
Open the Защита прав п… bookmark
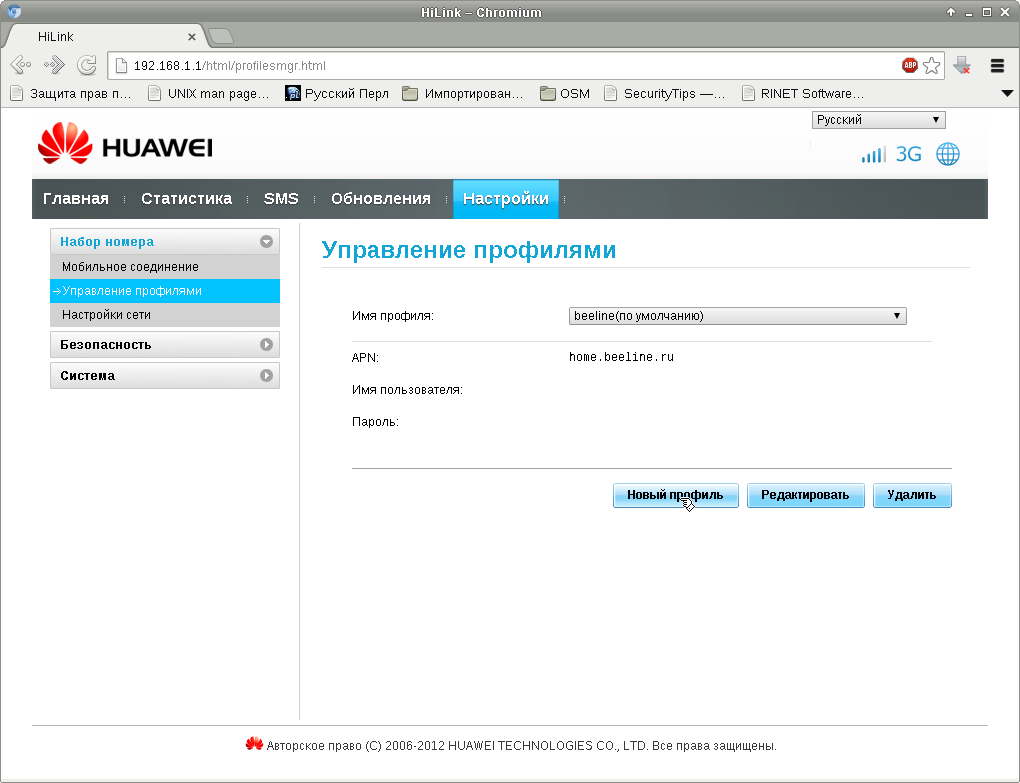pos(71,94)
